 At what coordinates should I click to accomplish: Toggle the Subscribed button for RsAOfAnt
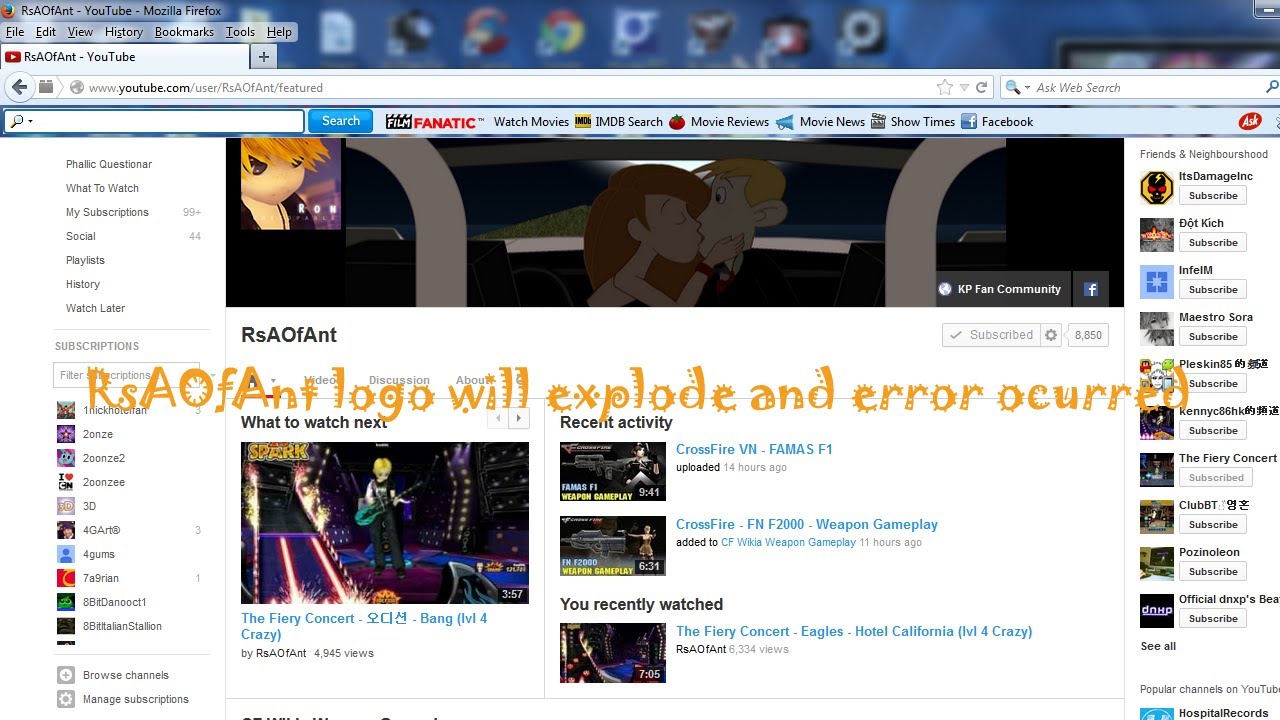point(991,335)
